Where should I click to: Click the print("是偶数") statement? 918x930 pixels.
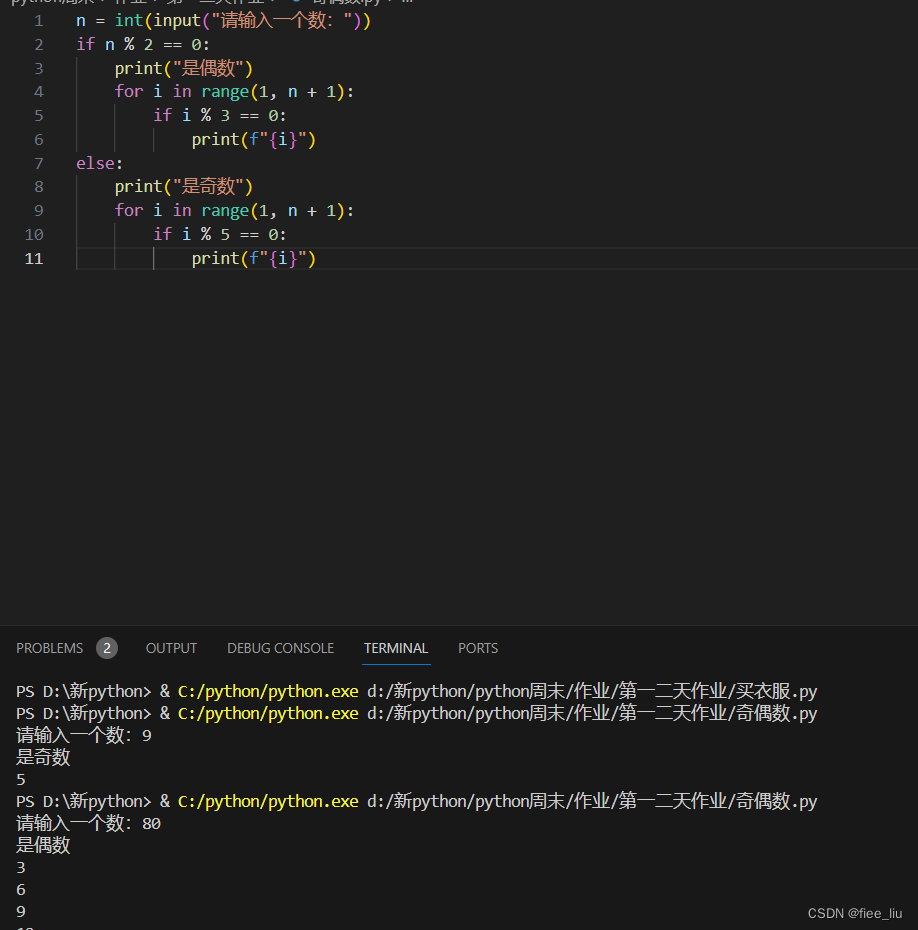pyautogui.click(x=184, y=68)
